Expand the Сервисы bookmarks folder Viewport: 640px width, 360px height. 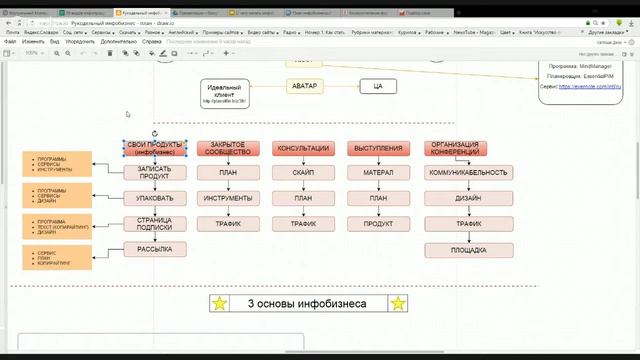tap(103, 32)
